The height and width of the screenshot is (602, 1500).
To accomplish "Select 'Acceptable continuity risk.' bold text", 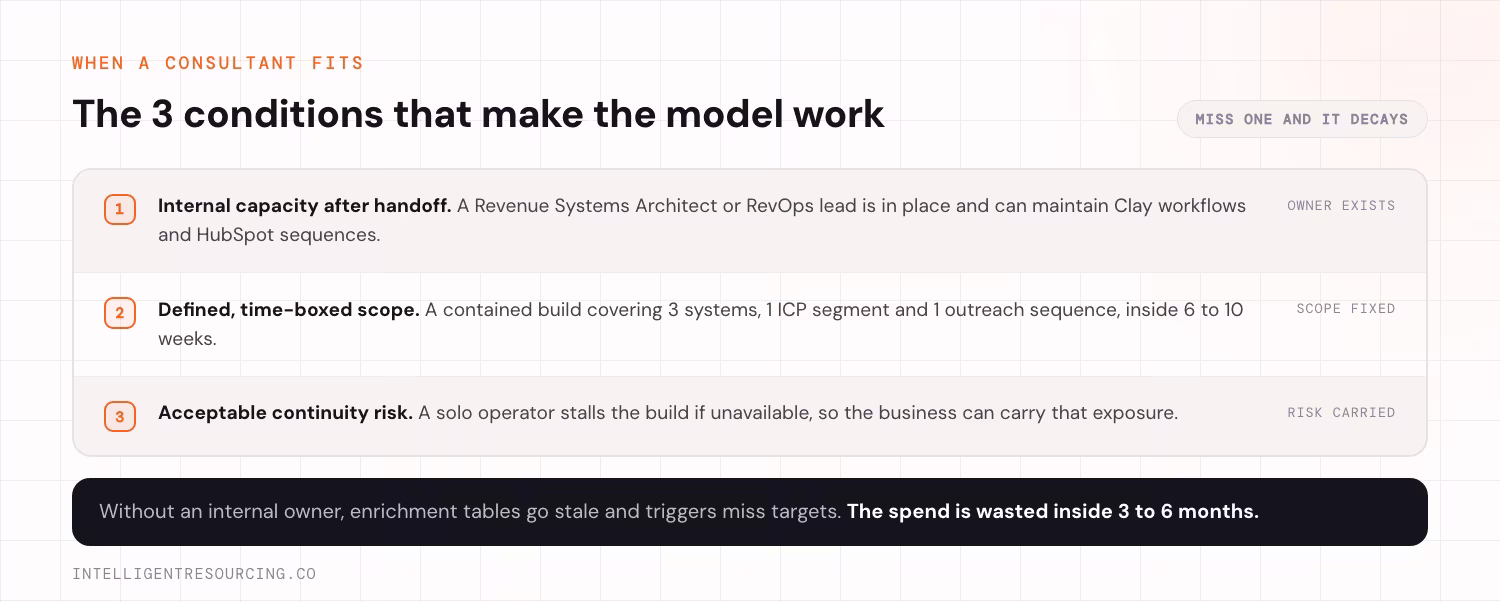I will coord(285,412).
